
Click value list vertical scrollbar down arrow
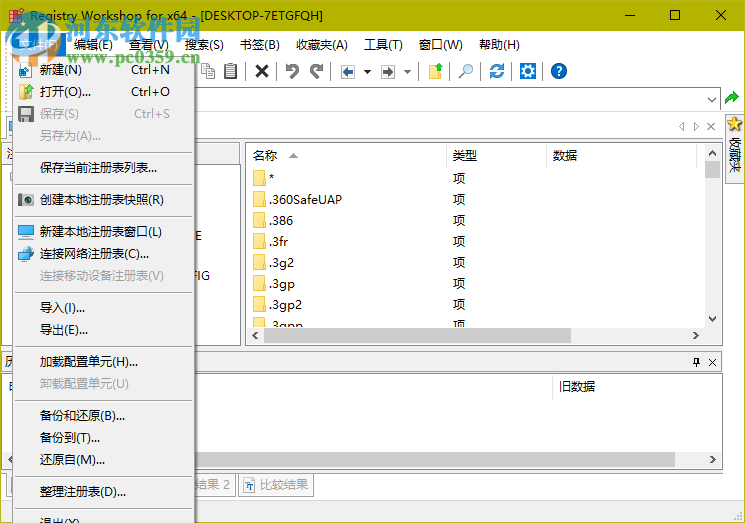712,319
